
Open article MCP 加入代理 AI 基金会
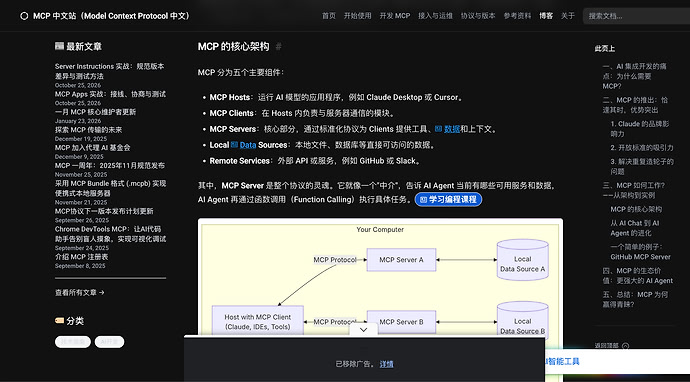92,147
